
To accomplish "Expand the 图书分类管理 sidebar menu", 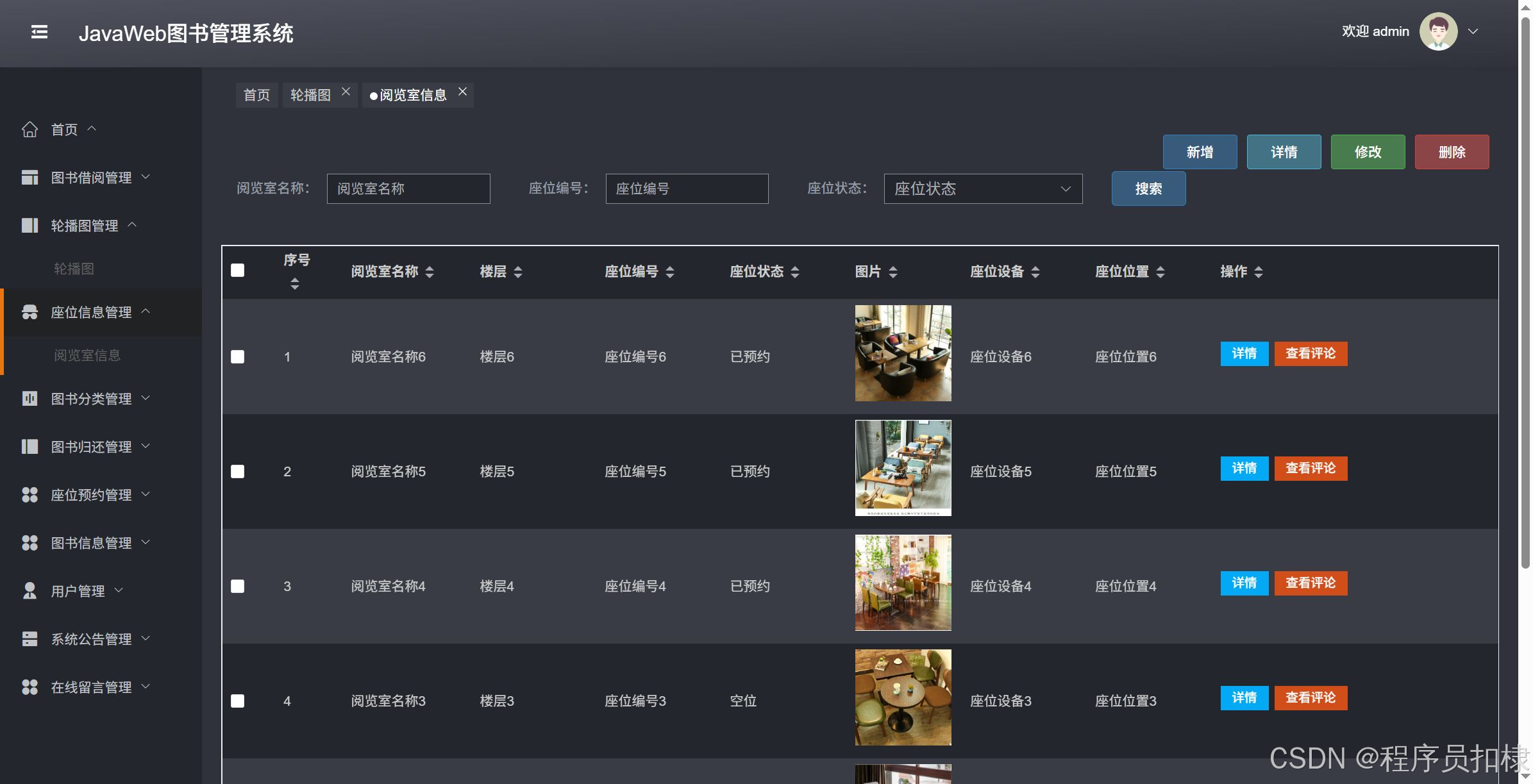I will tap(91, 399).
